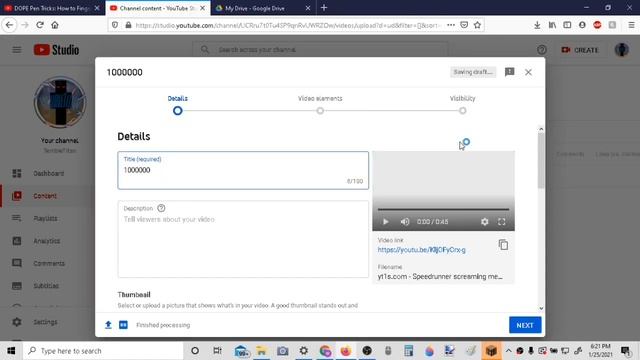Close the upload dialog

528,72
